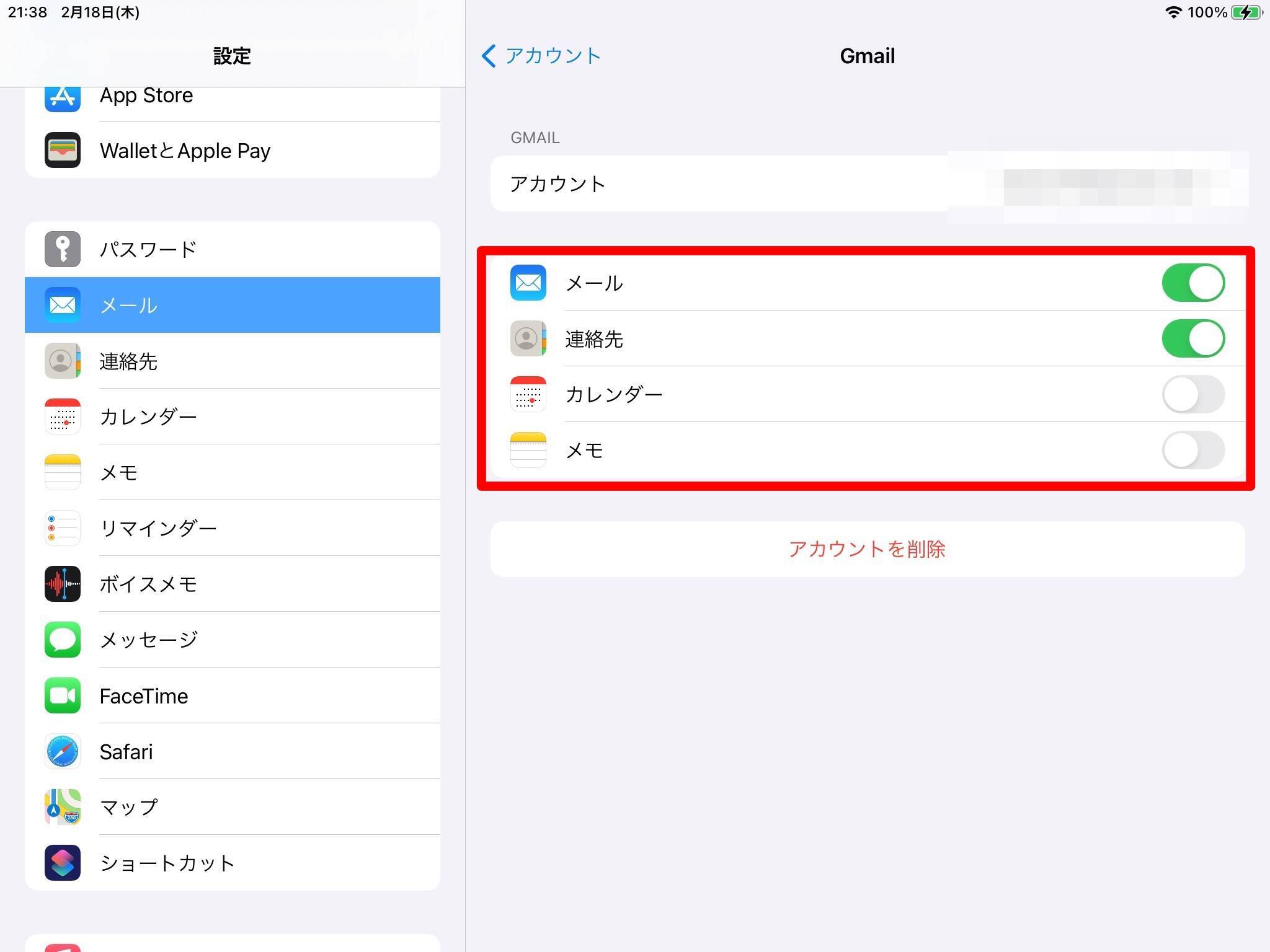Open the Voice Memos waveform icon
This screenshot has width=1270, height=952.
62,584
